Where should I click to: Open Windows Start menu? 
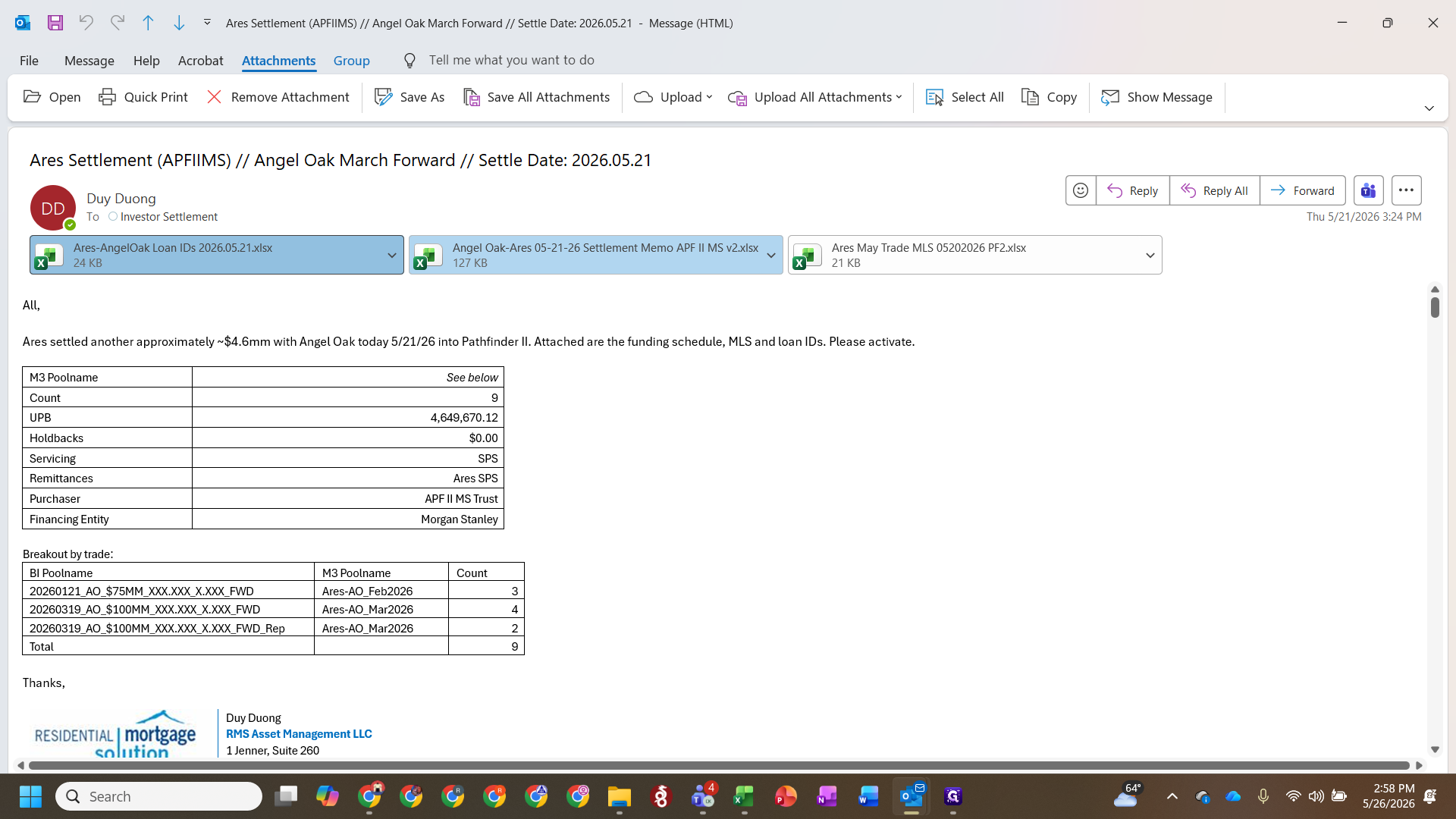(x=30, y=796)
